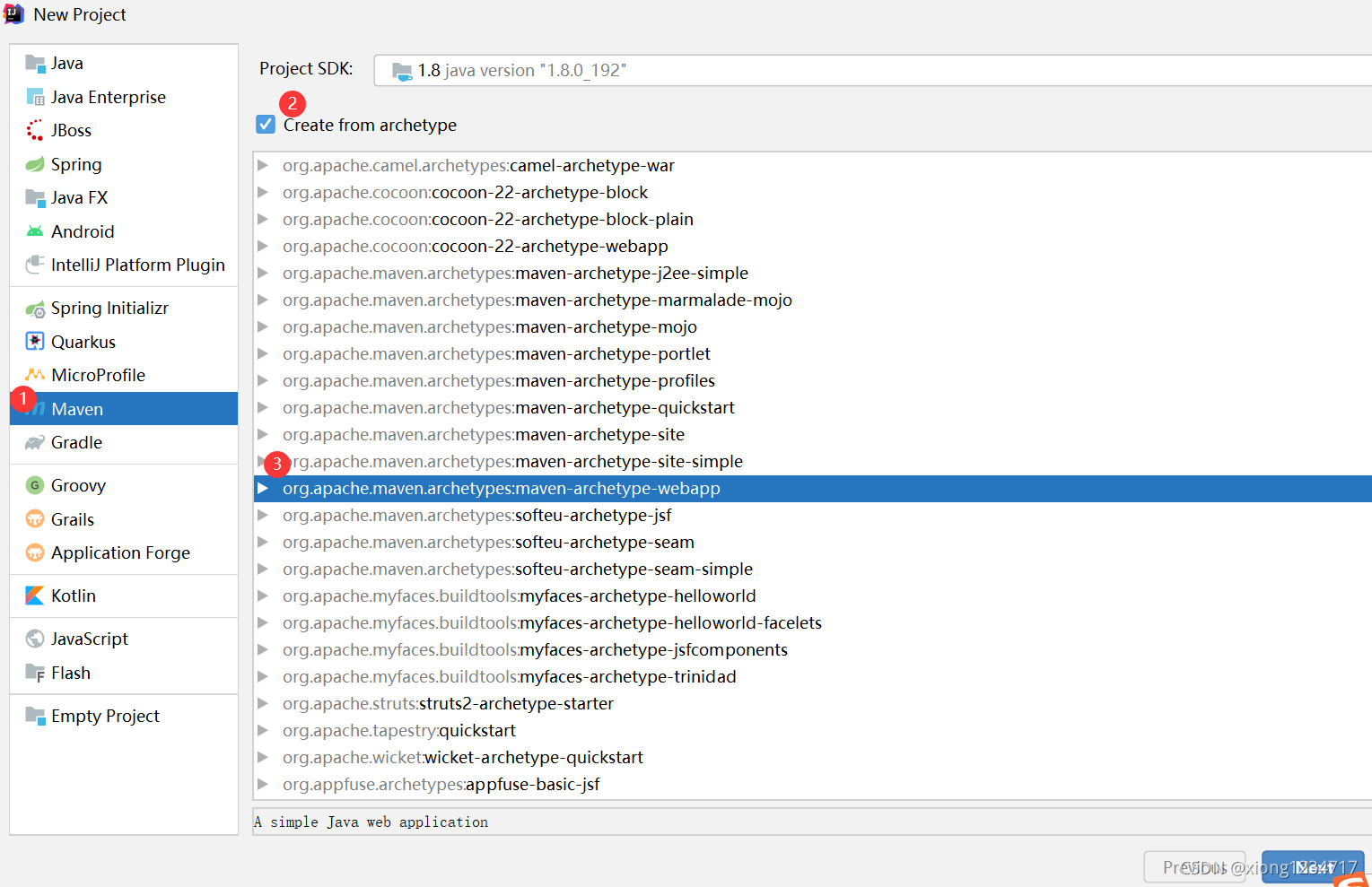Select maven-archetype-site-simple archetype
This screenshot has height=887, width=1372.
coord(812,461)
